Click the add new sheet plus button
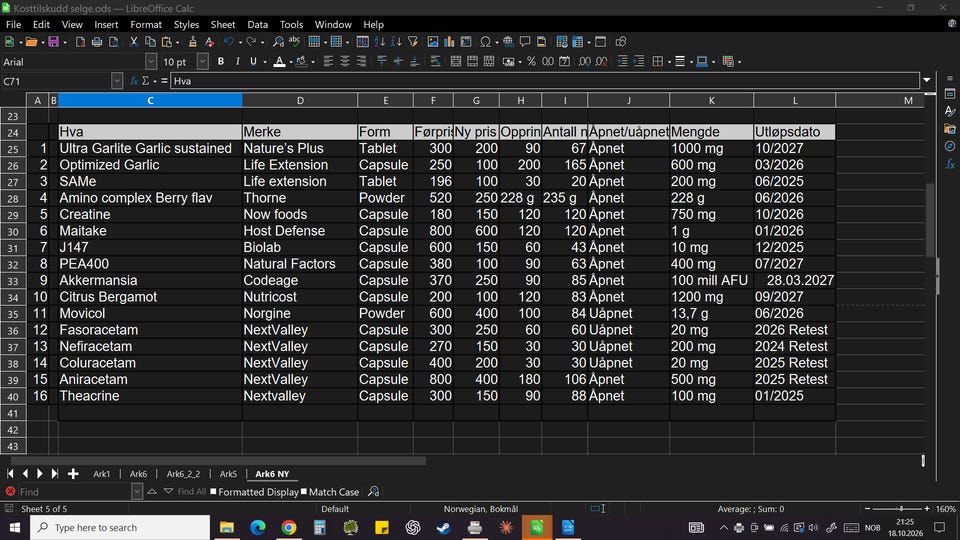Image resolution: width=960 pixels, height=540 pixels. click(73, 474)
